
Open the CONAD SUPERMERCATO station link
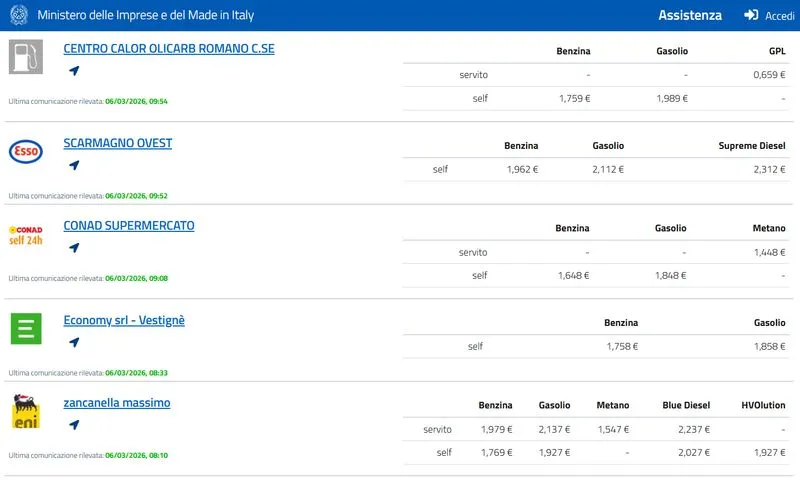[129, 226]
